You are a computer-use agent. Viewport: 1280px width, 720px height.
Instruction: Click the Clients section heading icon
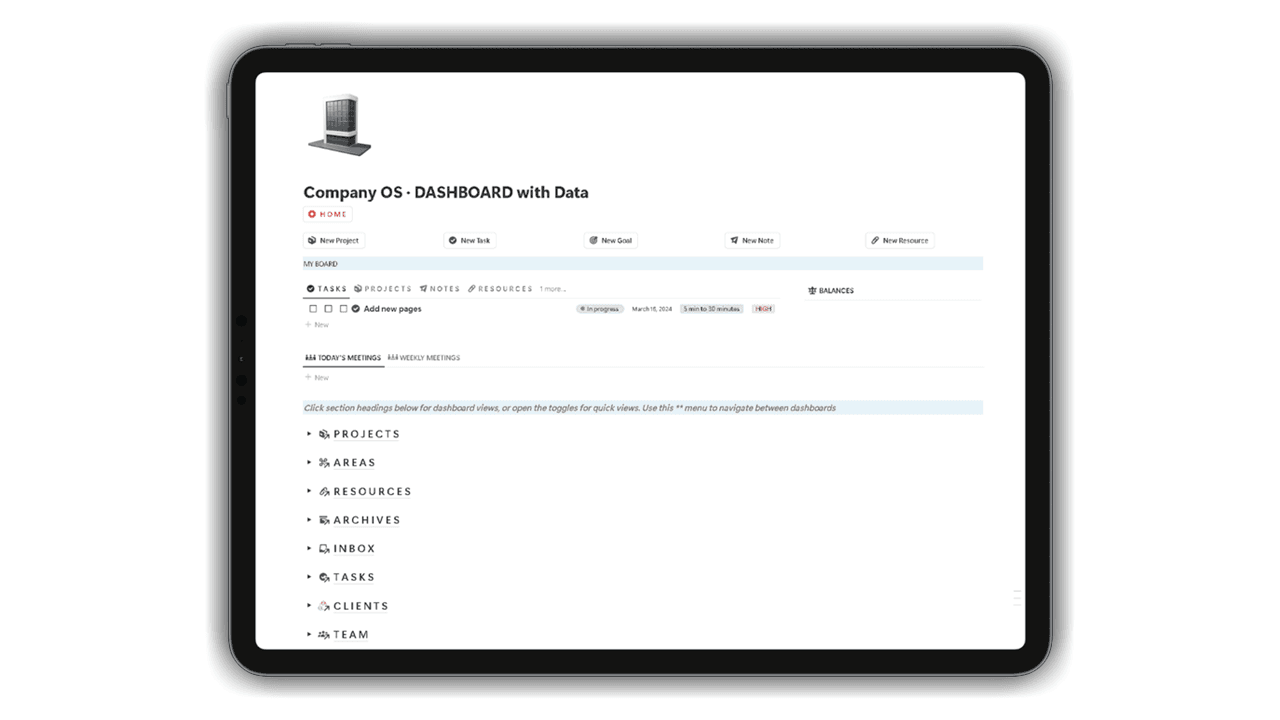[324, 606]
